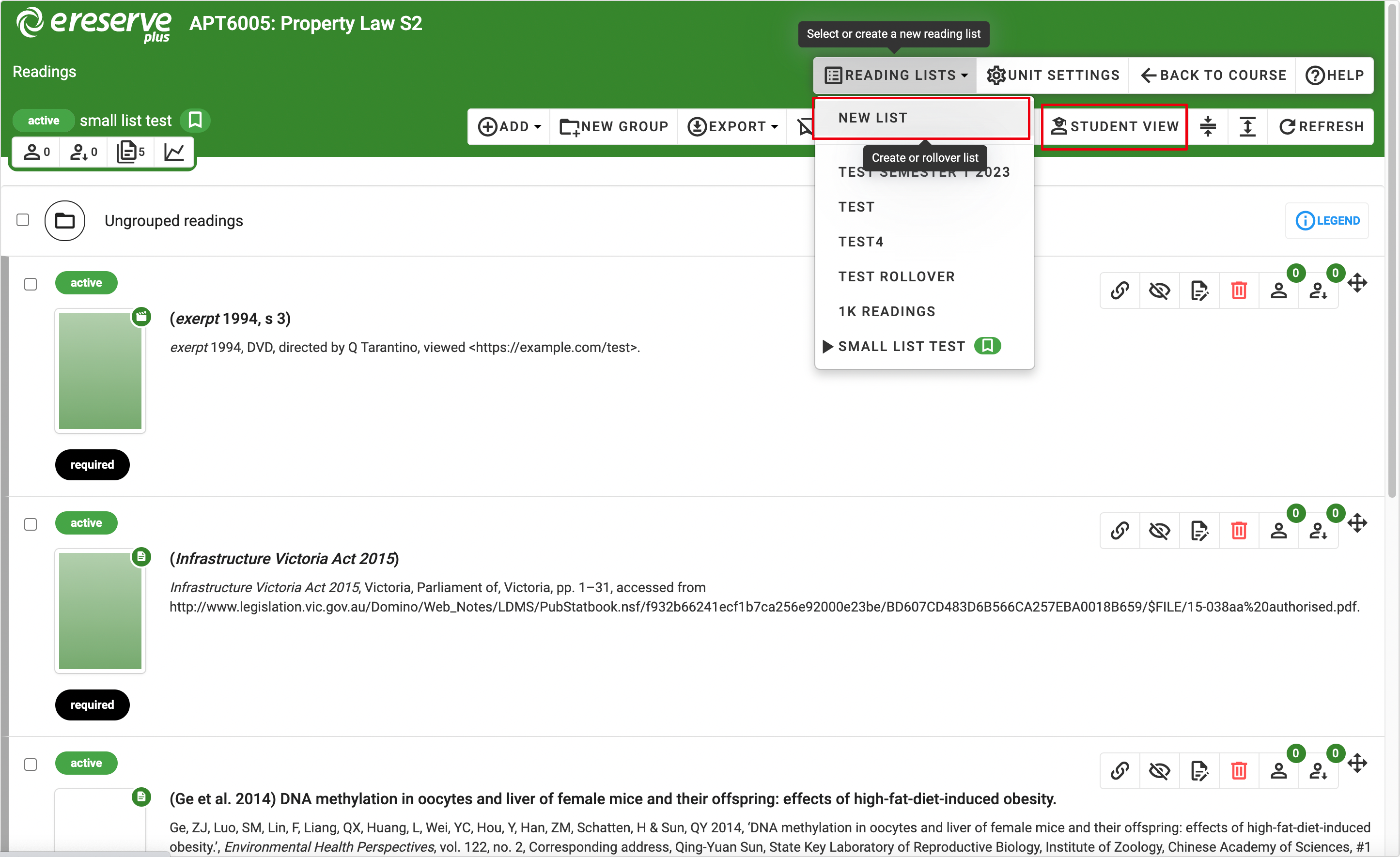Select TEST ROLLOVER from reading lists menu

click(x=897, y=276)
